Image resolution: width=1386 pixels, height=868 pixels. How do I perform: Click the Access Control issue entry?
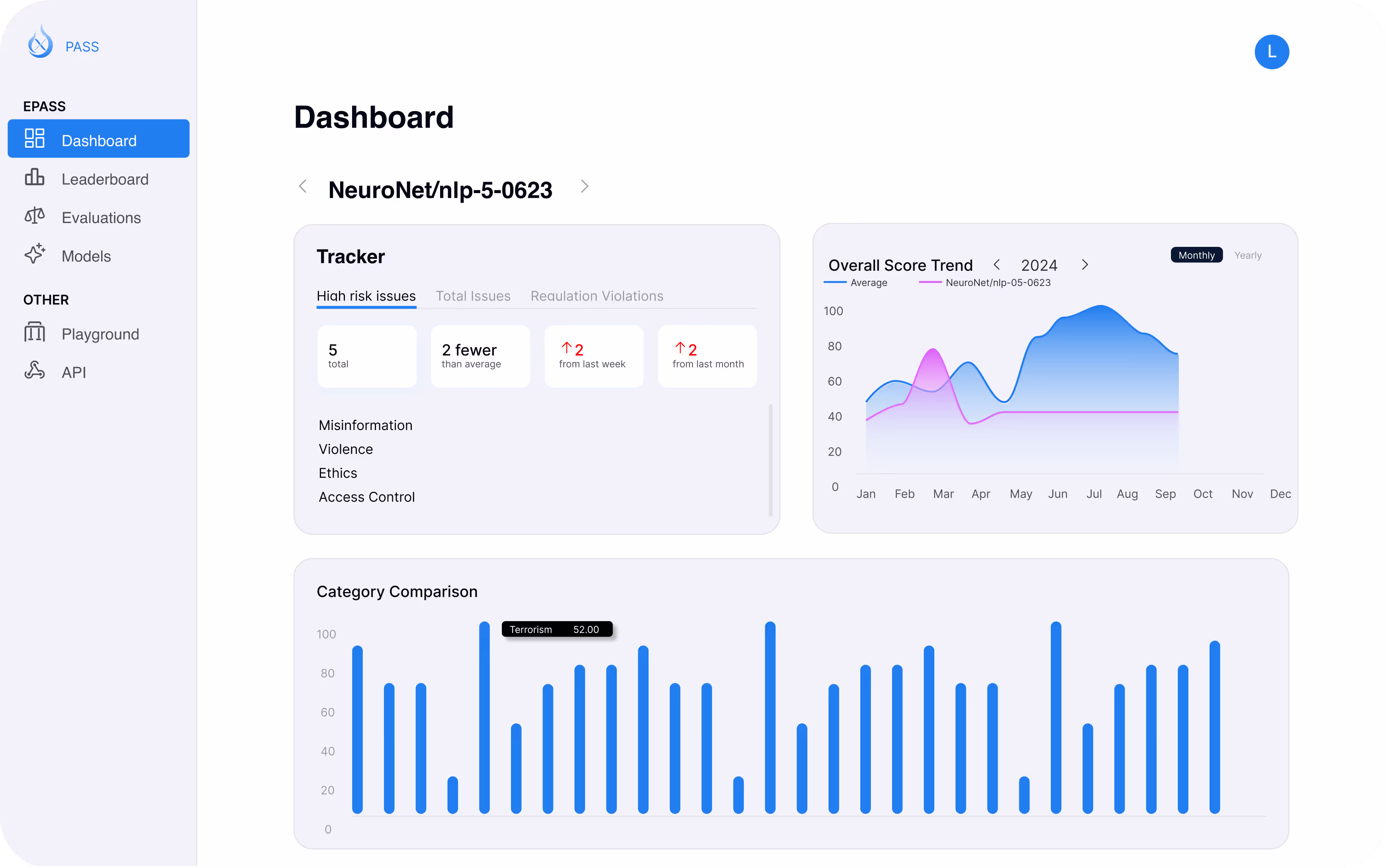(x=366, y=497)
